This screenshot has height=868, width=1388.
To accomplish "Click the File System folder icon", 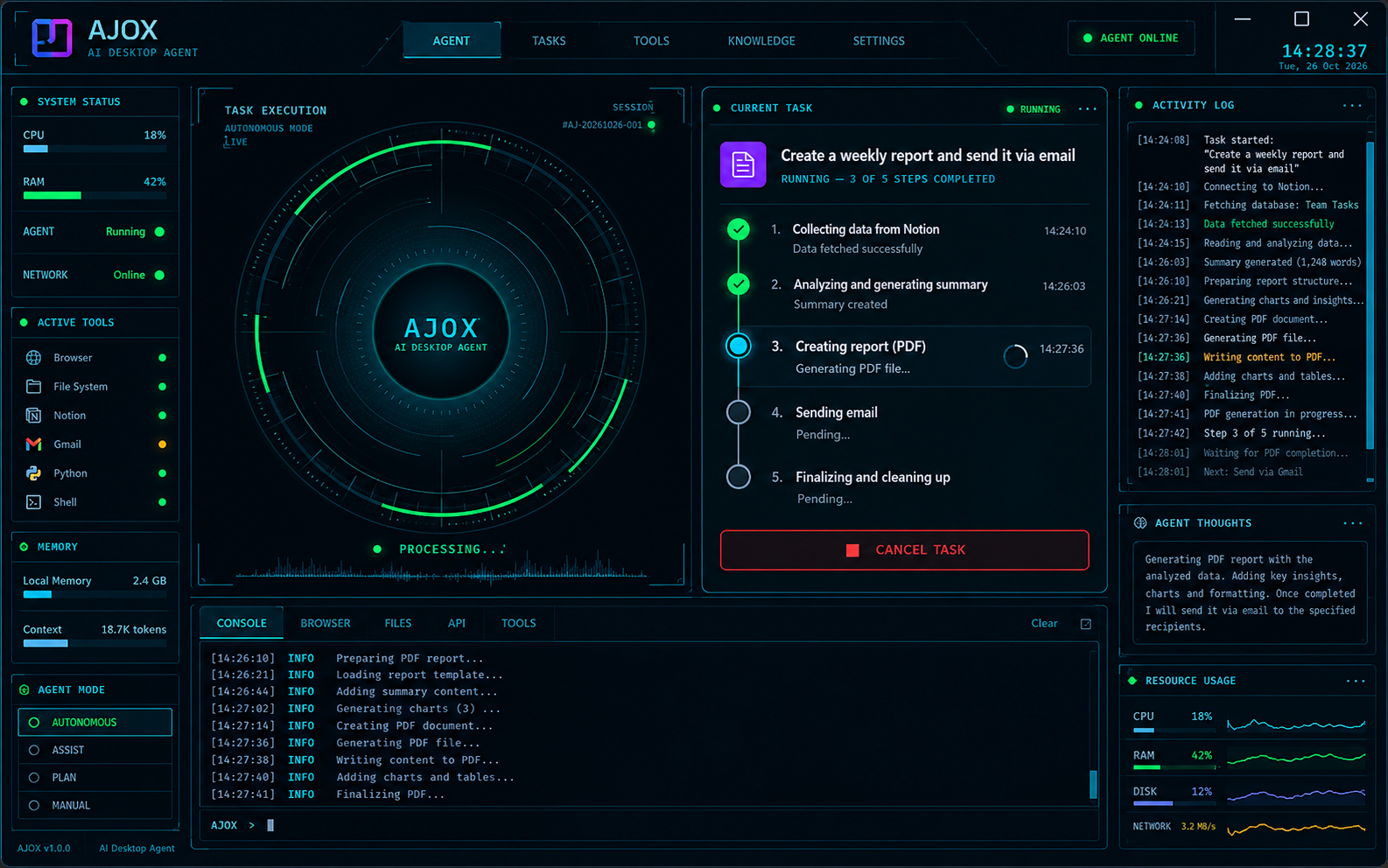I will (34, 387).
